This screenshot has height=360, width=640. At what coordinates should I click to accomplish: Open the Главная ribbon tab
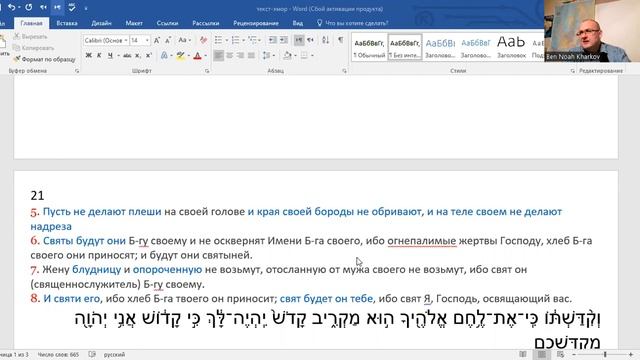(x=31, y=23)
